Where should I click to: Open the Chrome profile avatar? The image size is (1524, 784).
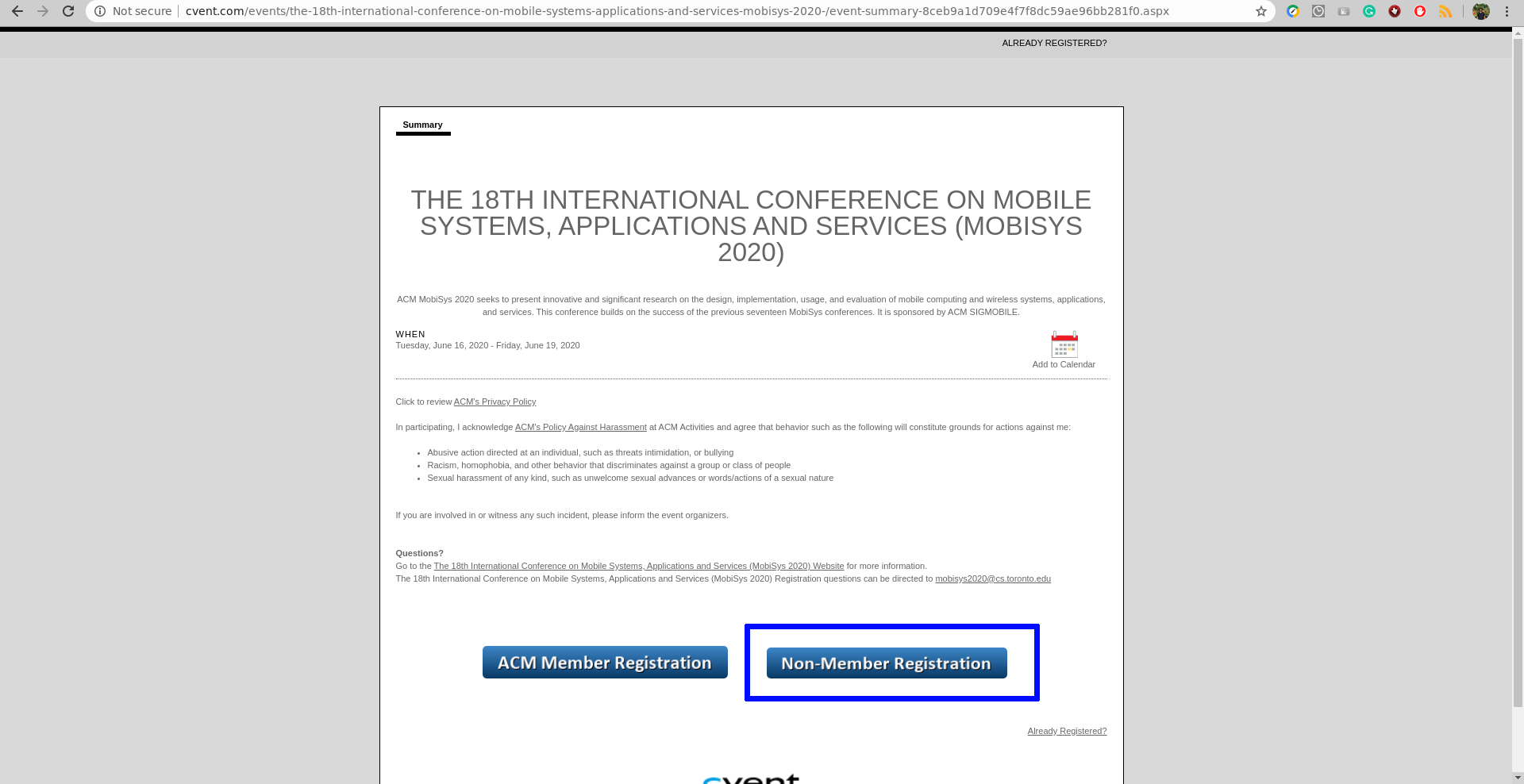point(1481,11)
